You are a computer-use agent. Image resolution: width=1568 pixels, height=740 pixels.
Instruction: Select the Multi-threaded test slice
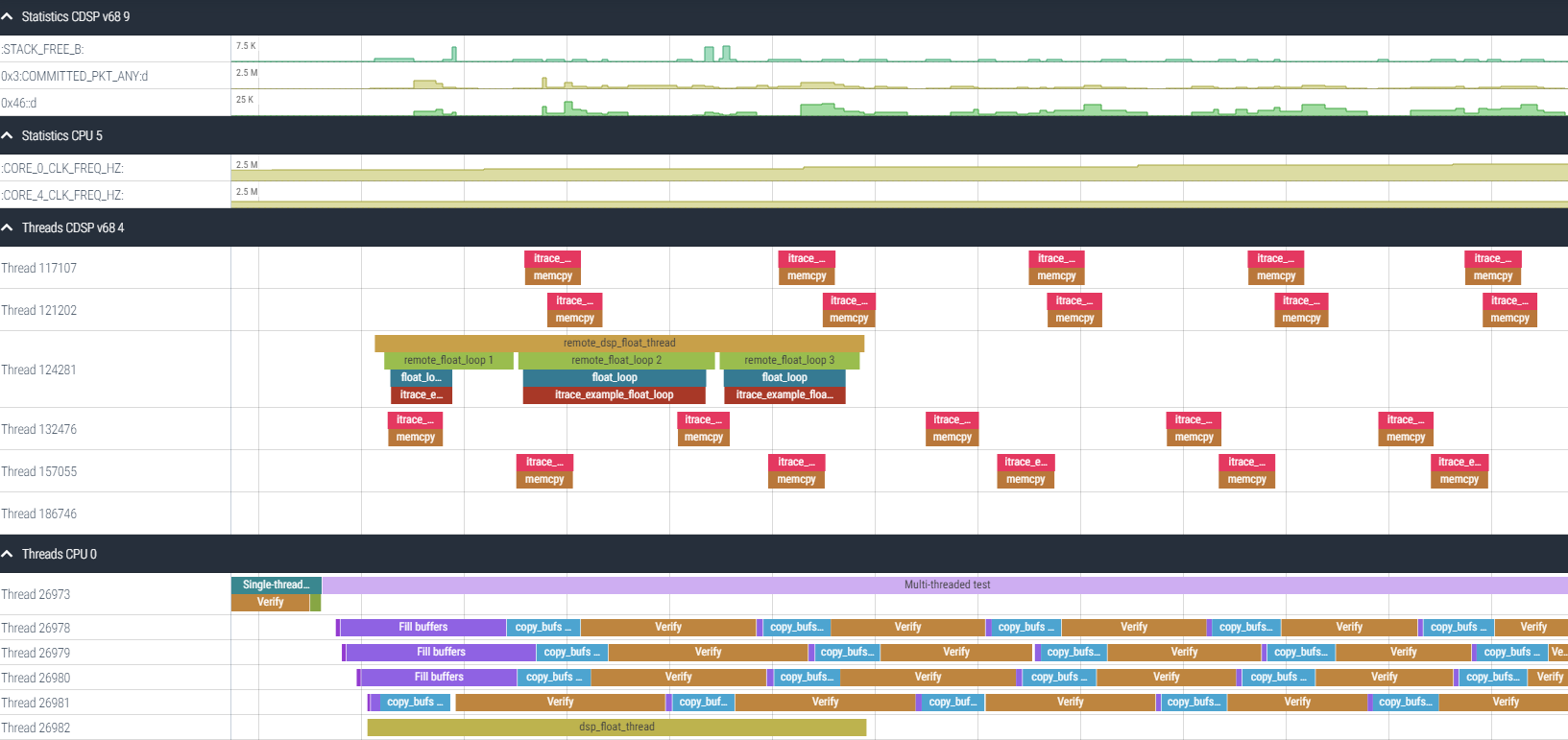pyautogui.click(x=946, y=585)
